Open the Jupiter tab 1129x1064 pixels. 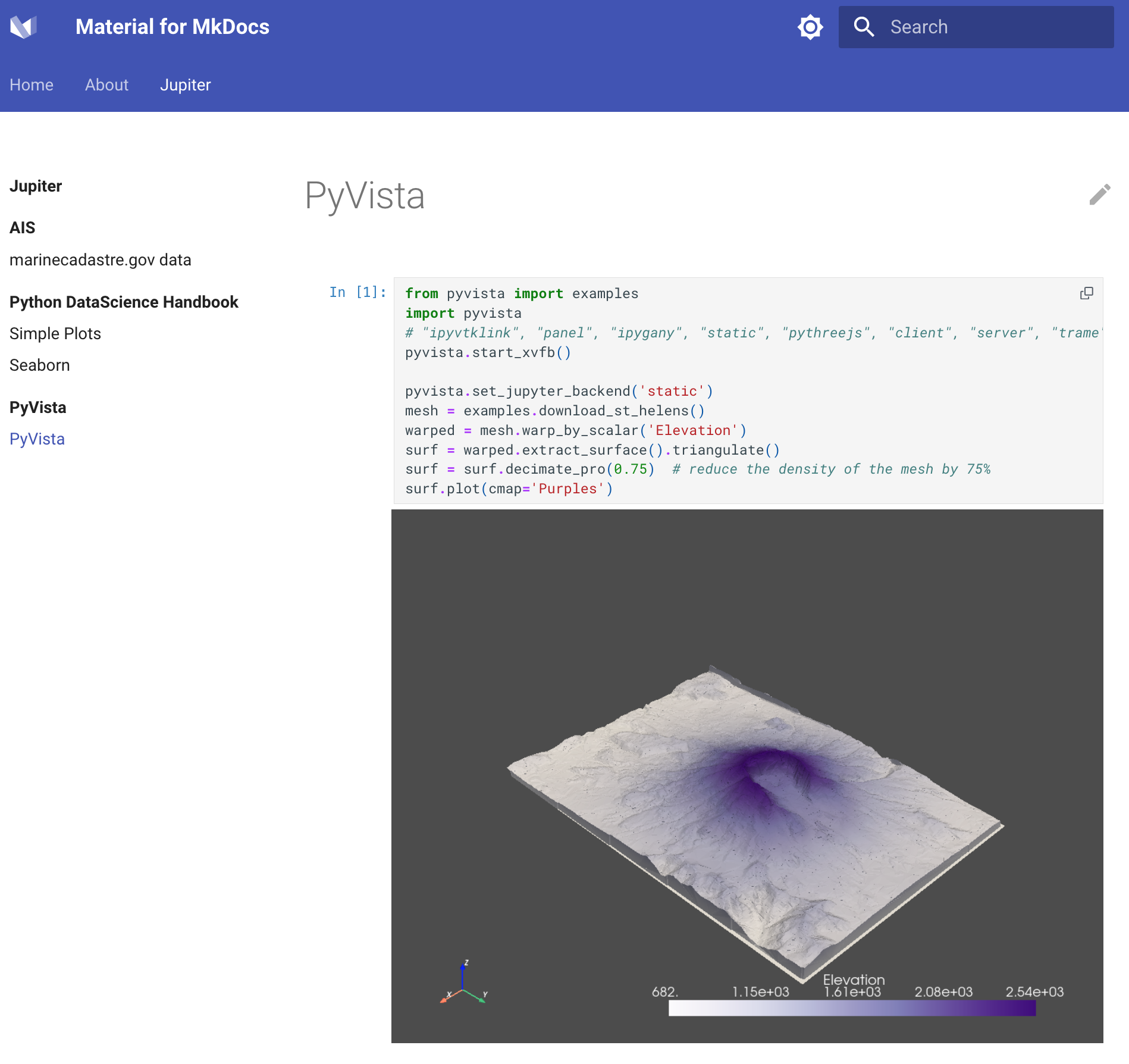click(186, 85)
